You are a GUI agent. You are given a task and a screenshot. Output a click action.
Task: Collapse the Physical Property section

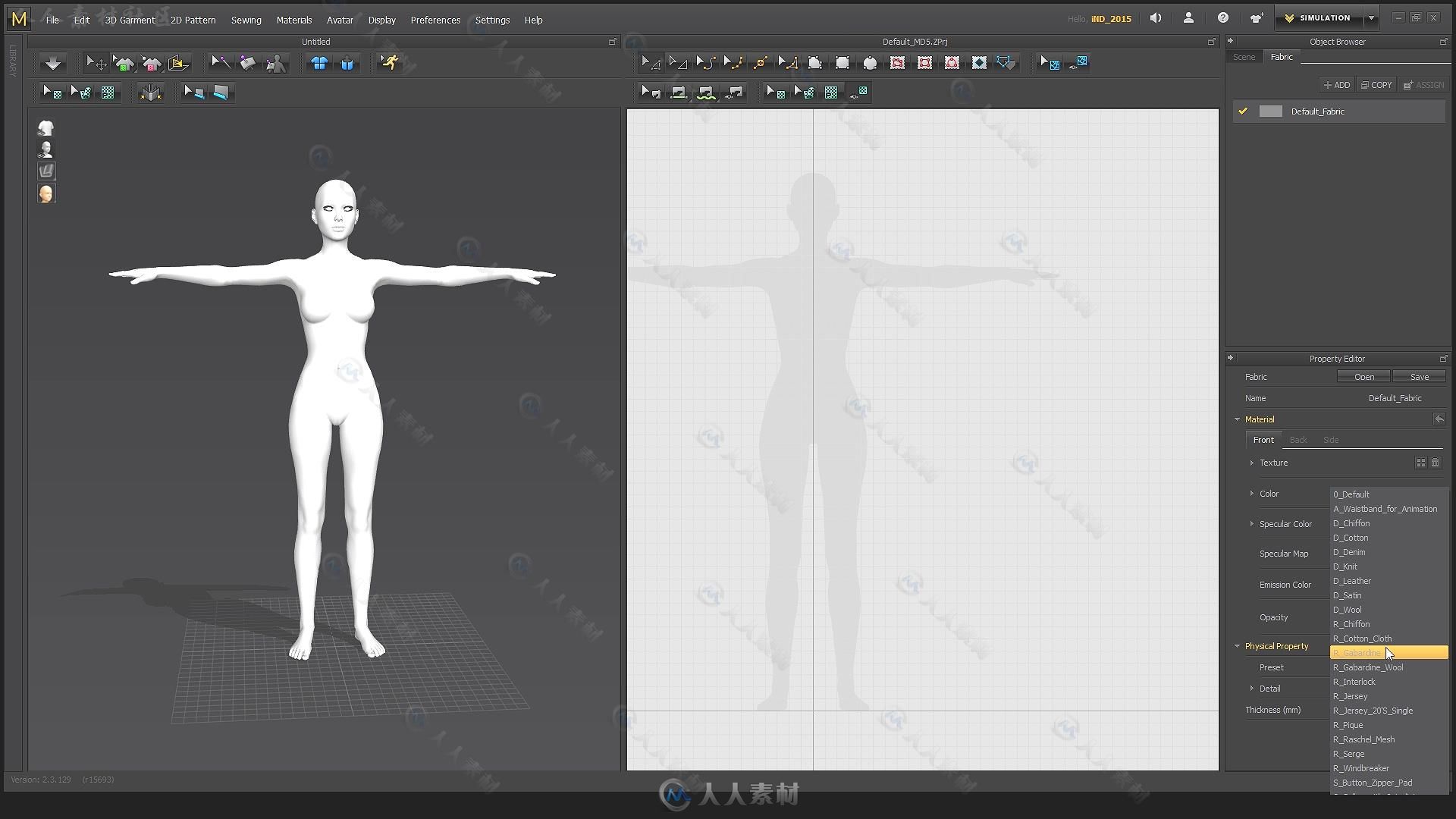(x=1237, y=646)
